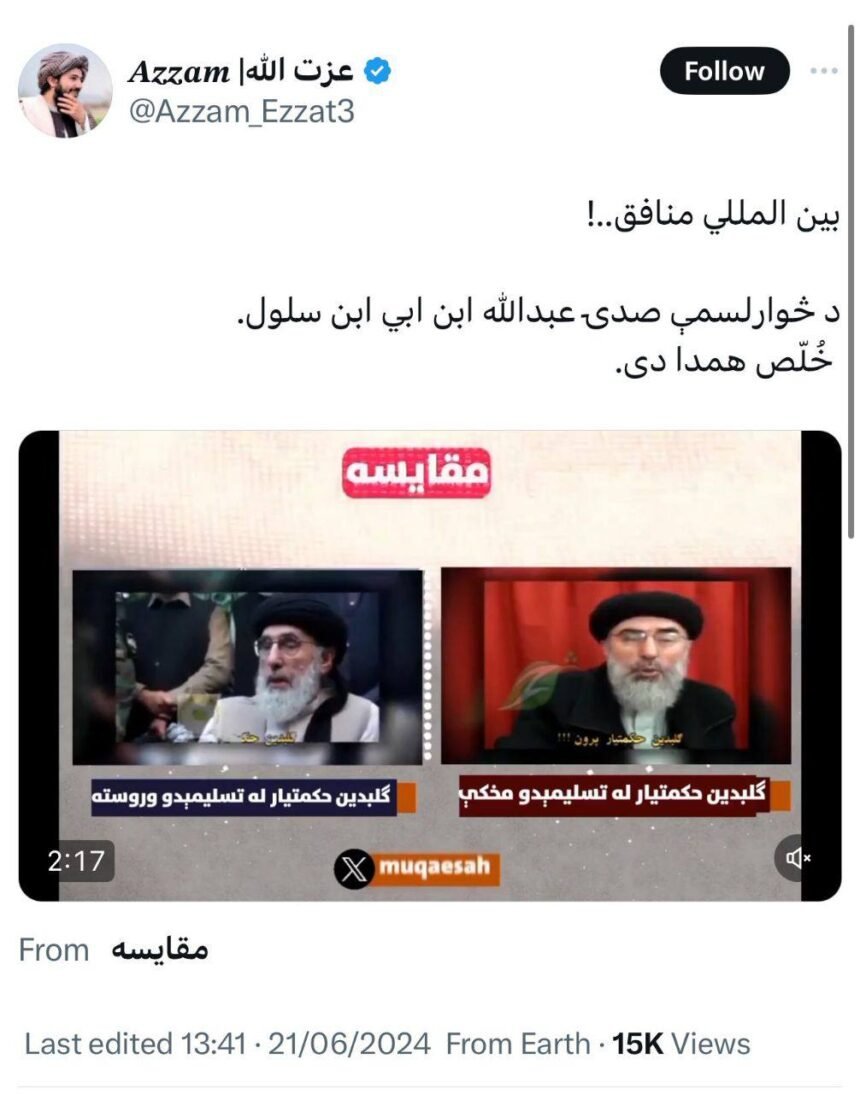Open the three-dot more options menu
This screenshot has width=860, height=1094.
(x=824, y=70)
